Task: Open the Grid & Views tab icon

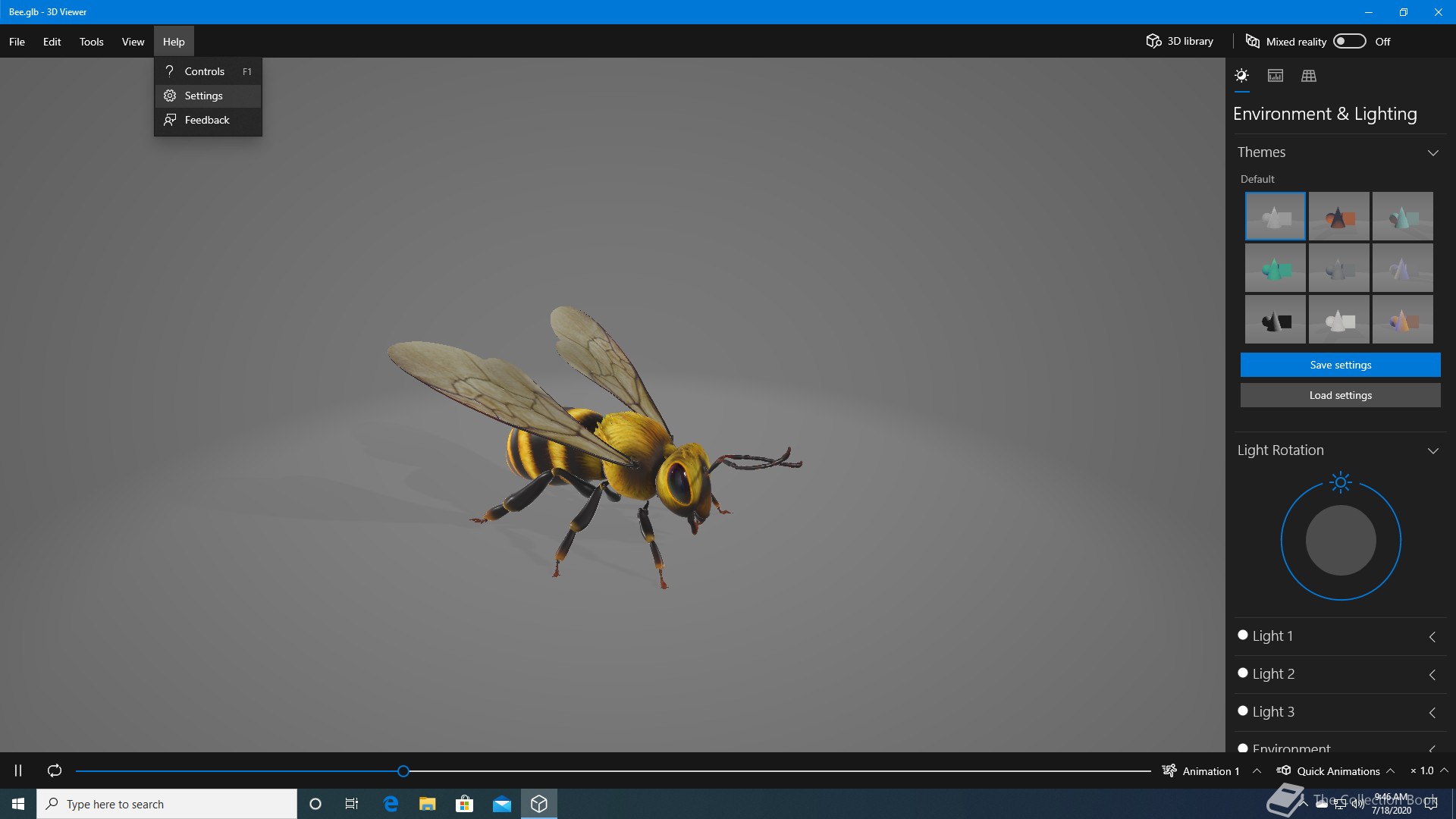Action: click(1309, 76)
